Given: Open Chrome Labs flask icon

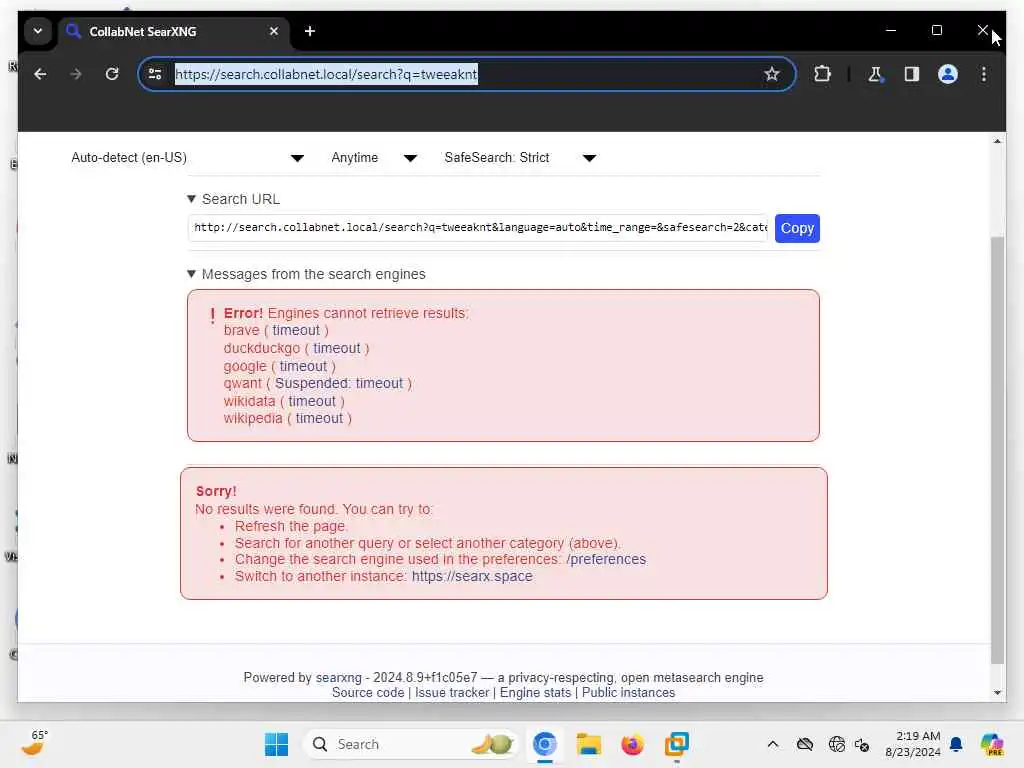Looking at the screenshot, I should coord(875,74).
